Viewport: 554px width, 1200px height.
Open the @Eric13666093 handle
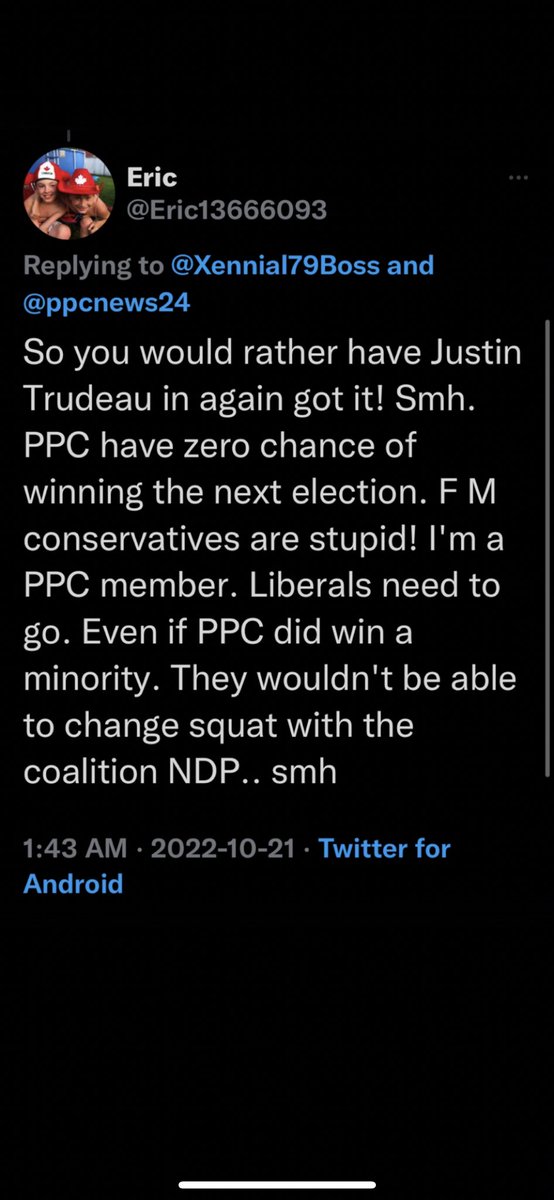227,210
